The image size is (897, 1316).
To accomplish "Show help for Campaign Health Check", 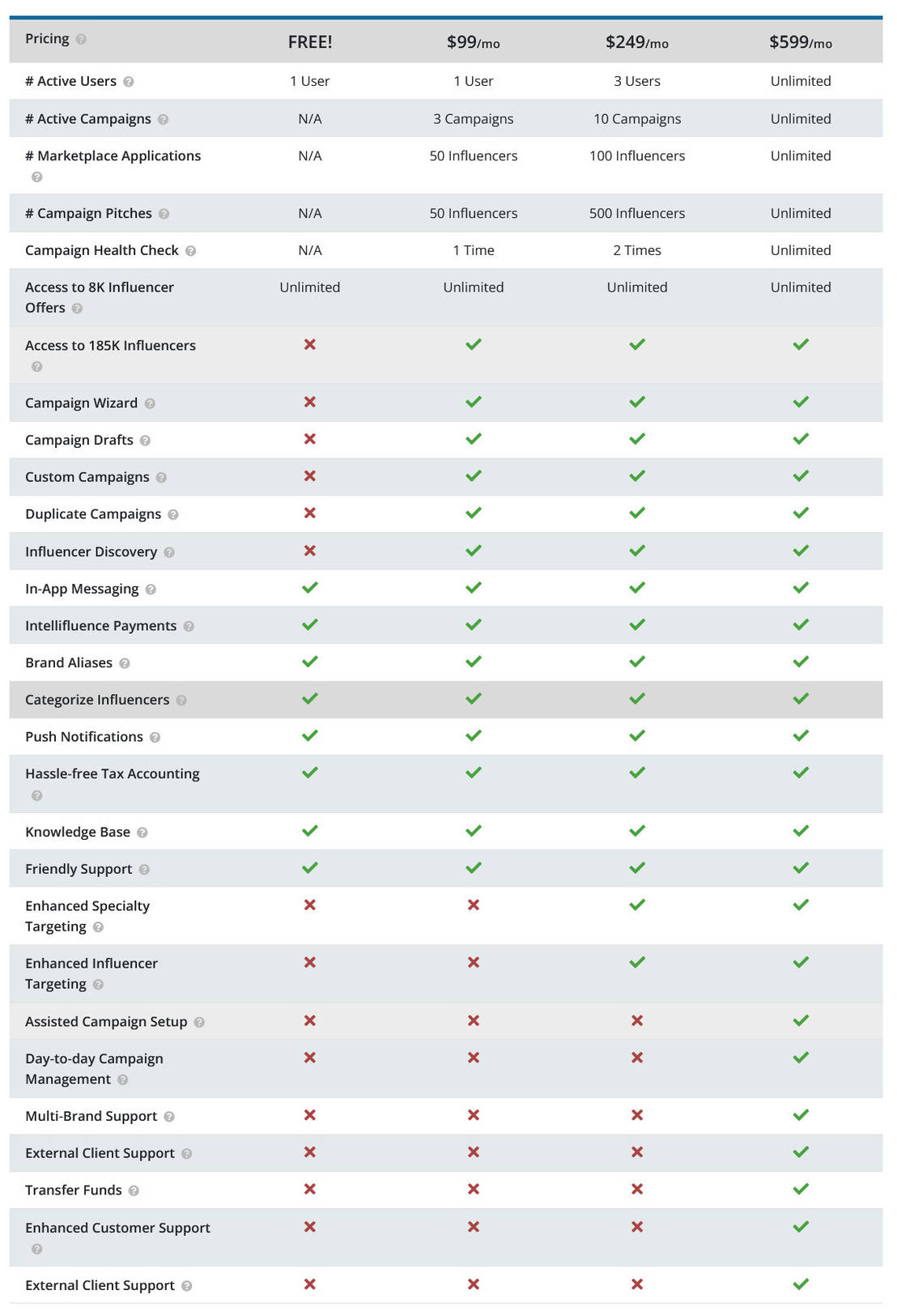I will (x=191, y=251).
